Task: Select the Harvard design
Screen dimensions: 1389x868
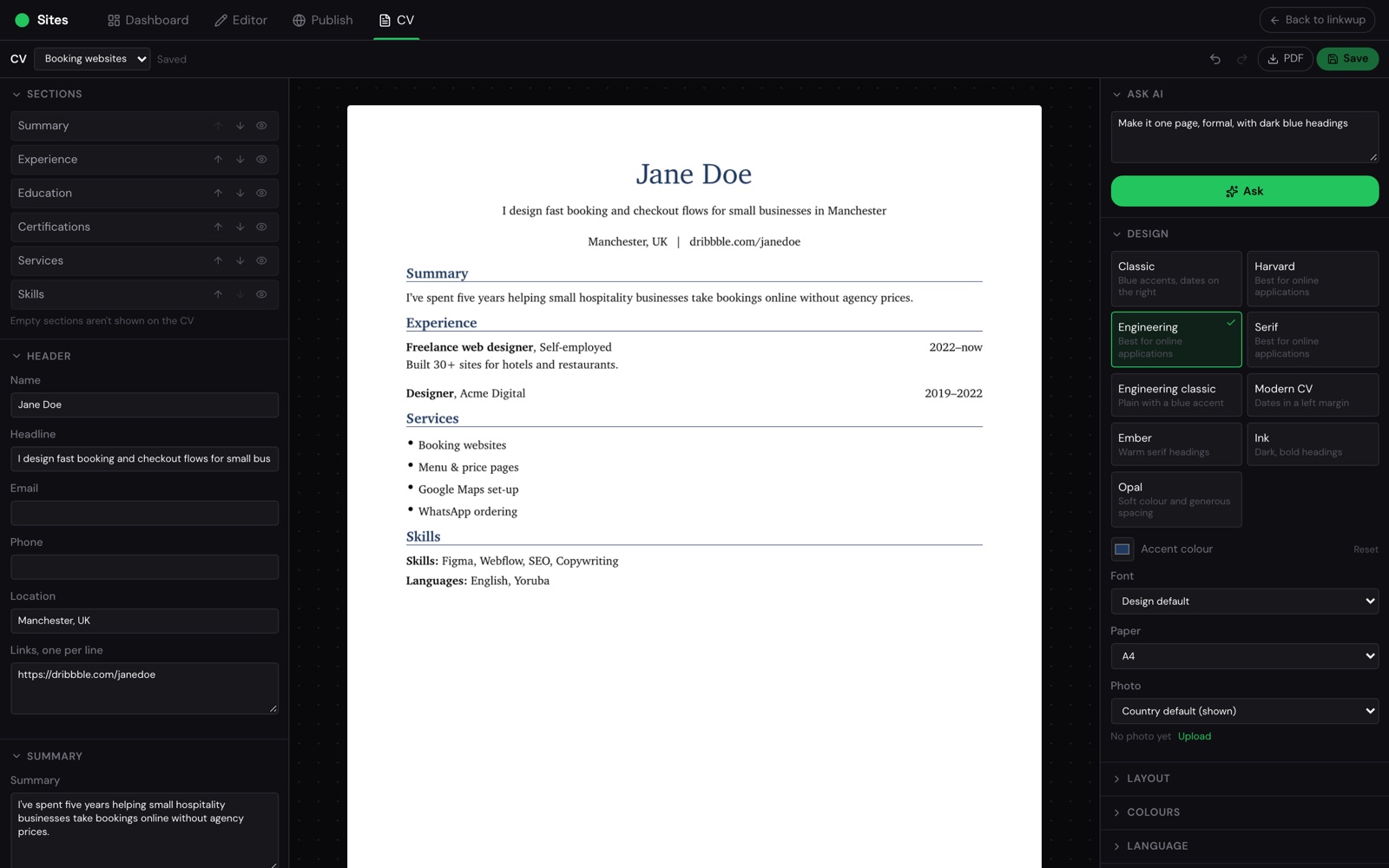Action: click(1313, 279)
